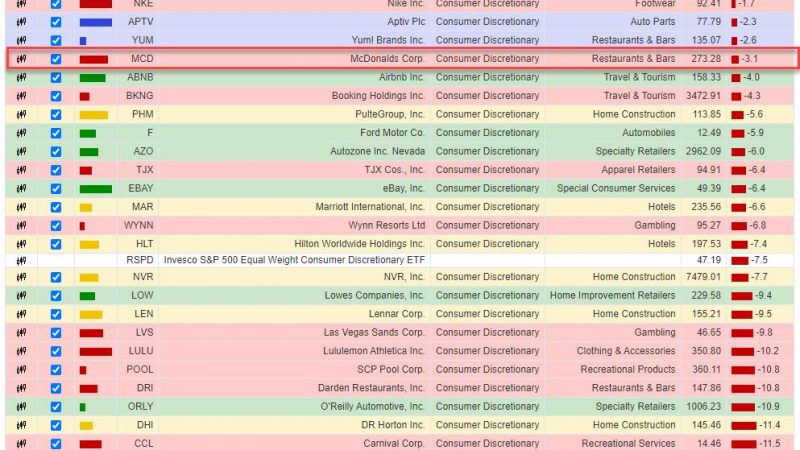Open the chart icon for APTV row
Screen dimensions: 800x450
tap(21, 22)
